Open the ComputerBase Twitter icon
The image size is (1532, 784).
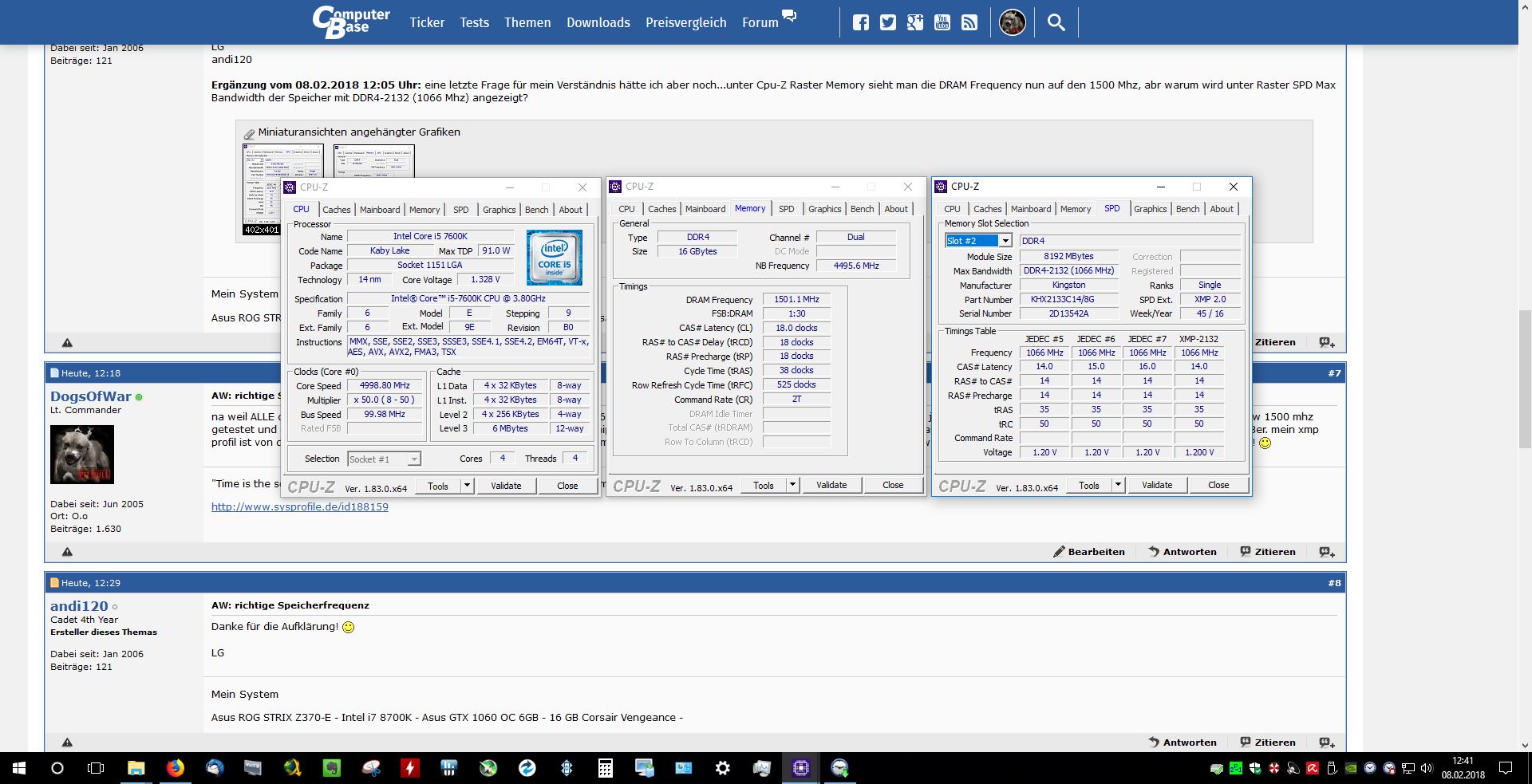tap(887, 22)
